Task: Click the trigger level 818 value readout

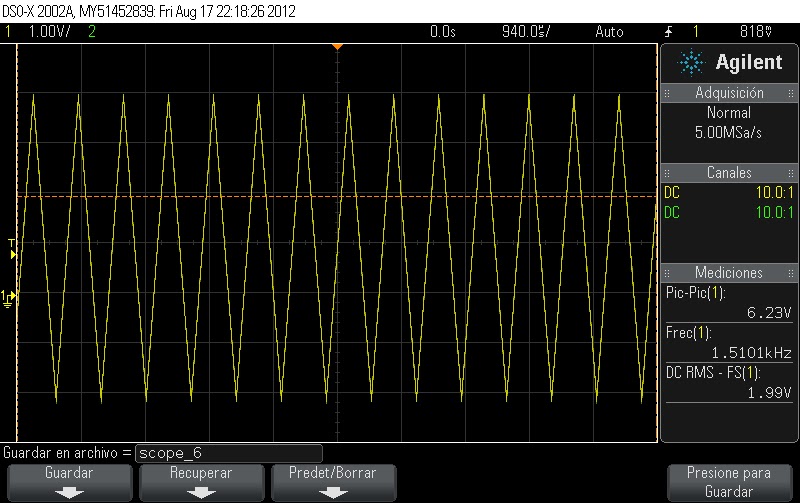Action: [756, 32]
